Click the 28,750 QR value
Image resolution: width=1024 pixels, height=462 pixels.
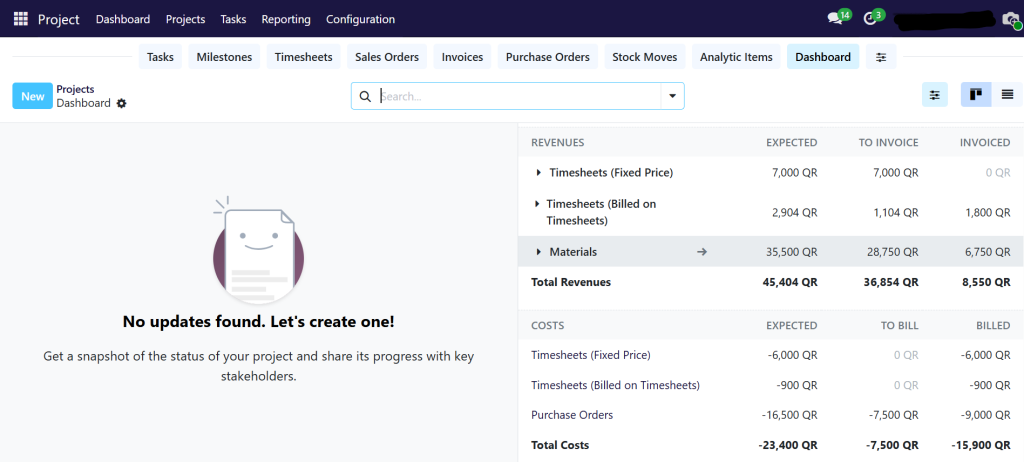click(891, 252)
